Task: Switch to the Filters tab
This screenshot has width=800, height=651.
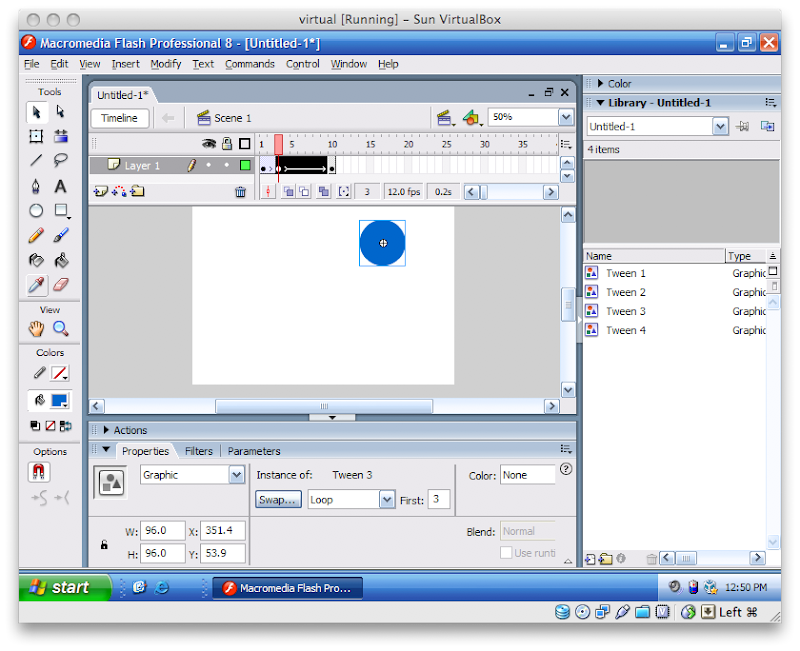Action: [198, 451]
